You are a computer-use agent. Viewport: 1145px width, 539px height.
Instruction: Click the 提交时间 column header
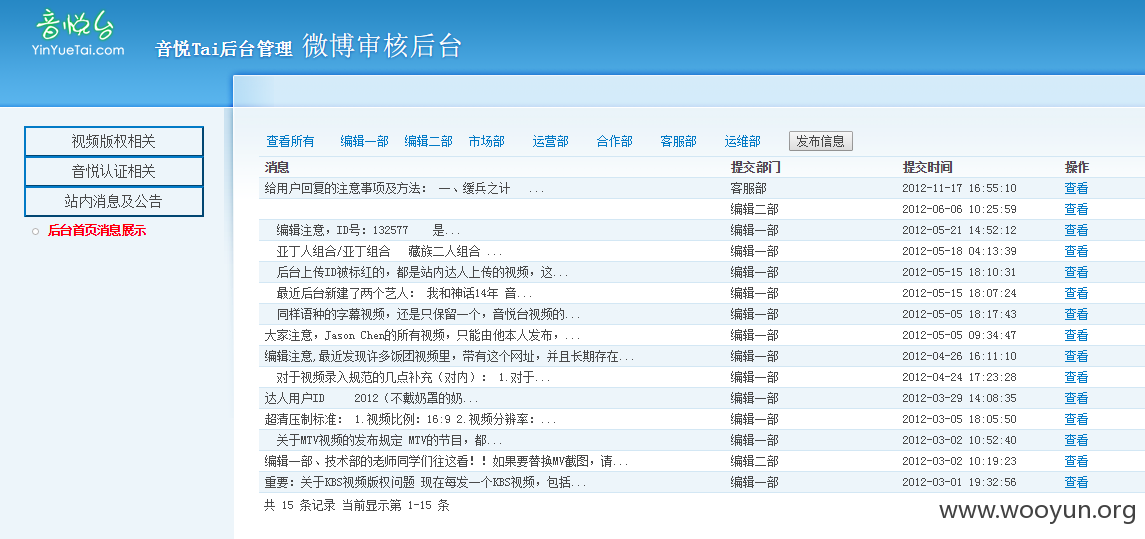[x=927, y=167]
